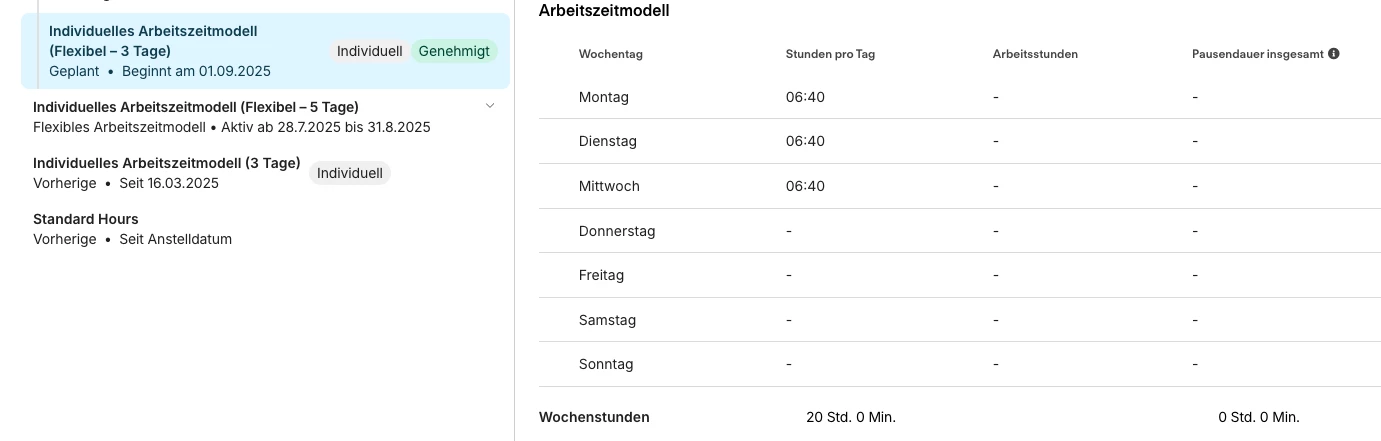Click the Arbeitsstunden column header
This screenshot has width=1381, height=441.
tap(1035, 54)
